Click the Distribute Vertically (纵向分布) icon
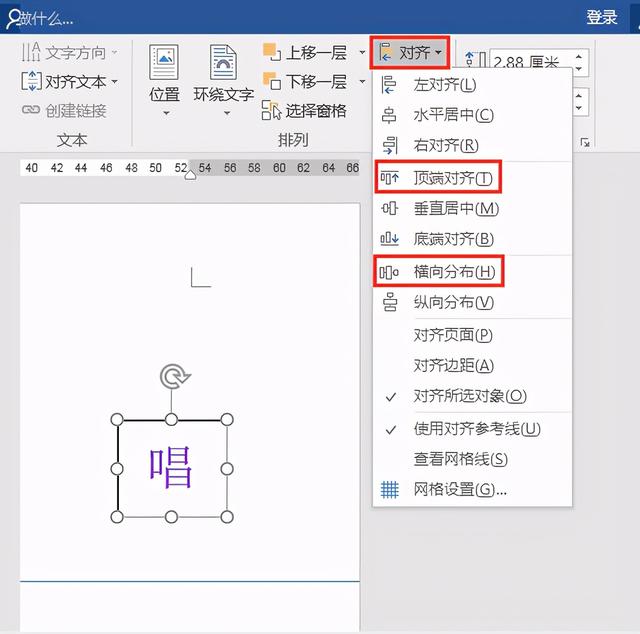 pos(390,302)
